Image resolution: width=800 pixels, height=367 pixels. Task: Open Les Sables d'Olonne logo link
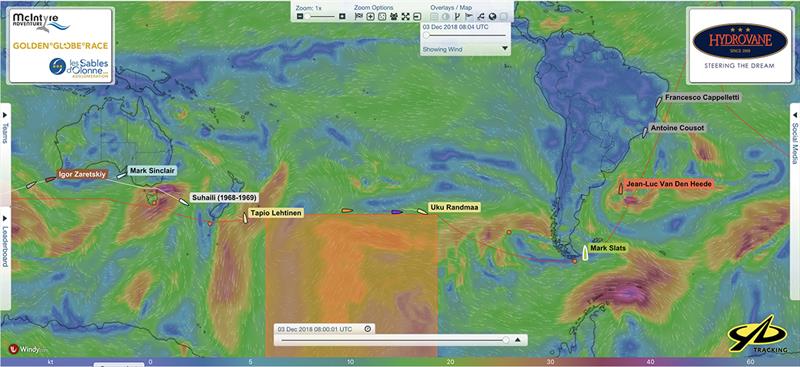pyautogui.click(x=79, y=67)
